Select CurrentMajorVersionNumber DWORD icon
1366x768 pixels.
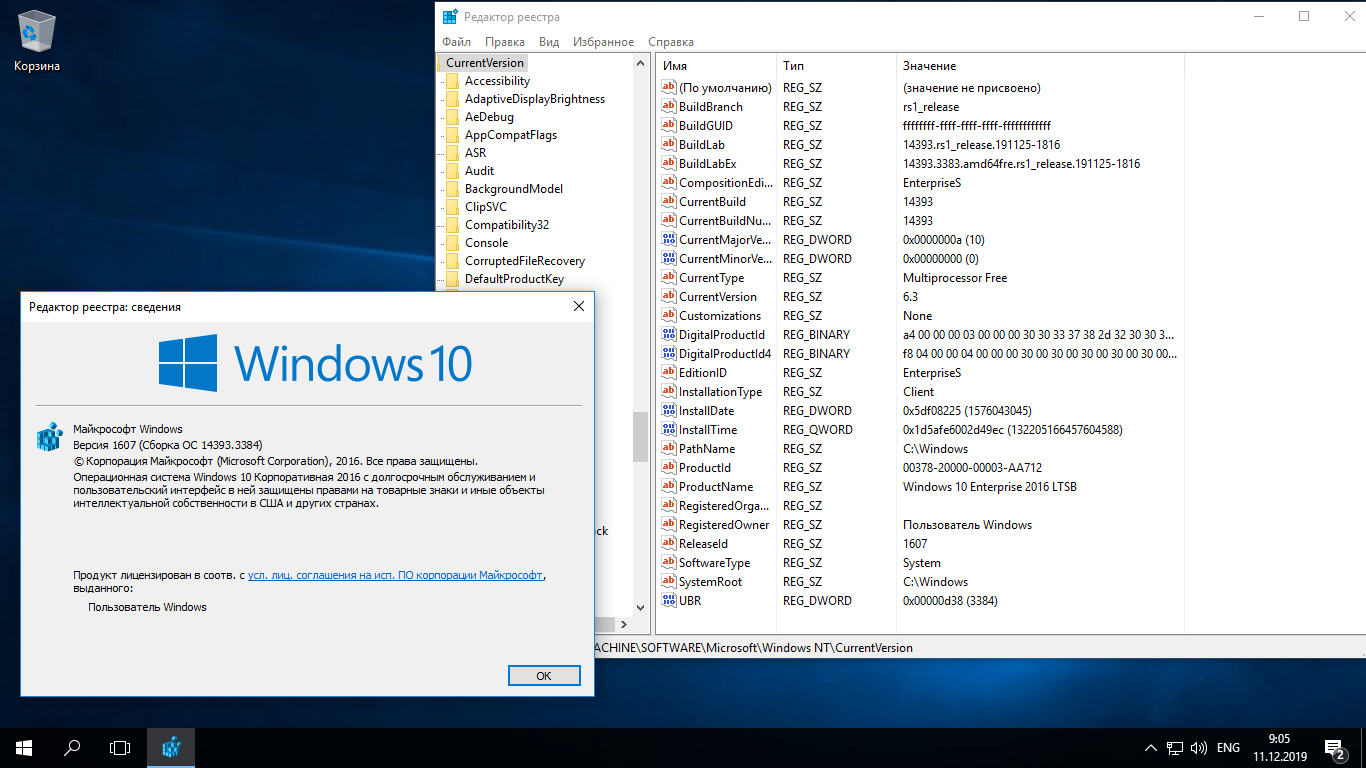pos(669,240)
